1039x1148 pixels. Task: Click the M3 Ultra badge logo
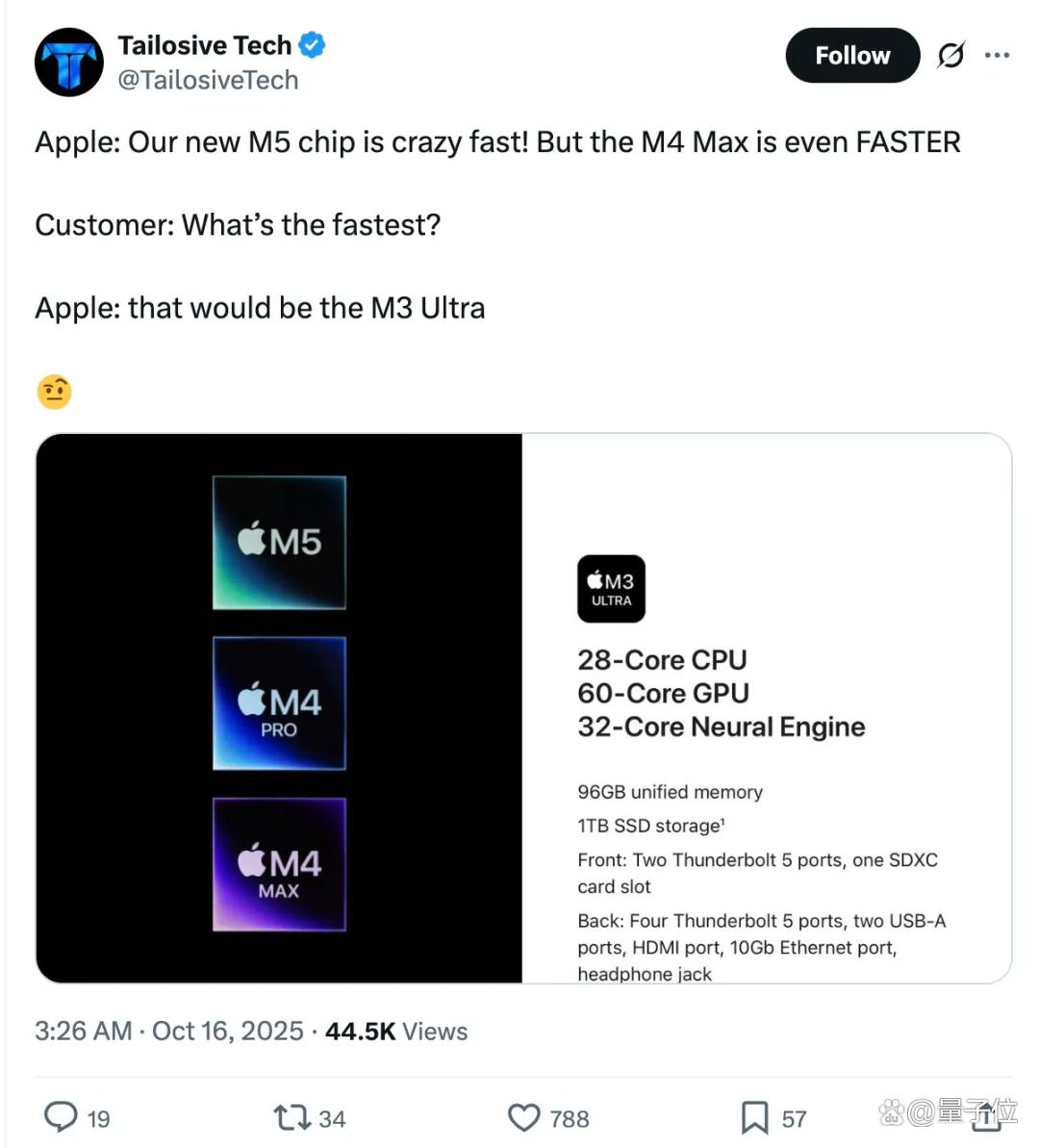coord(612,589)
